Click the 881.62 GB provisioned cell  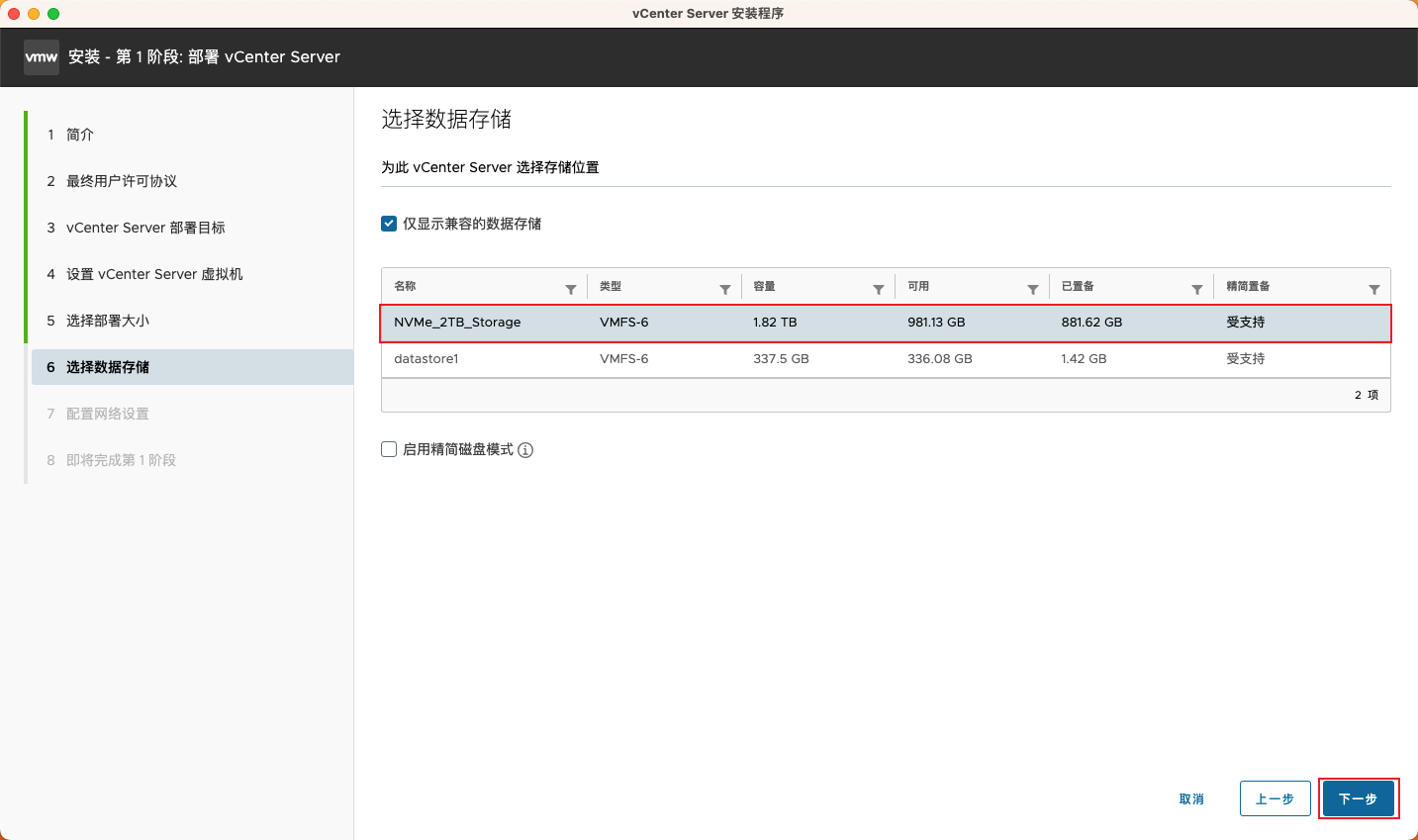1091,323
